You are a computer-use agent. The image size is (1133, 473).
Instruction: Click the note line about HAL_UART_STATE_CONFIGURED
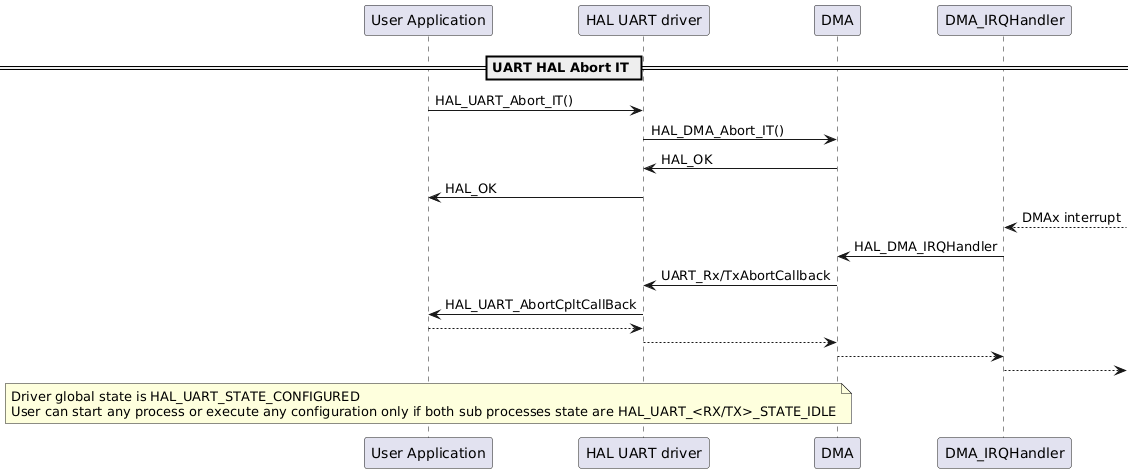(x=185, y=396)
